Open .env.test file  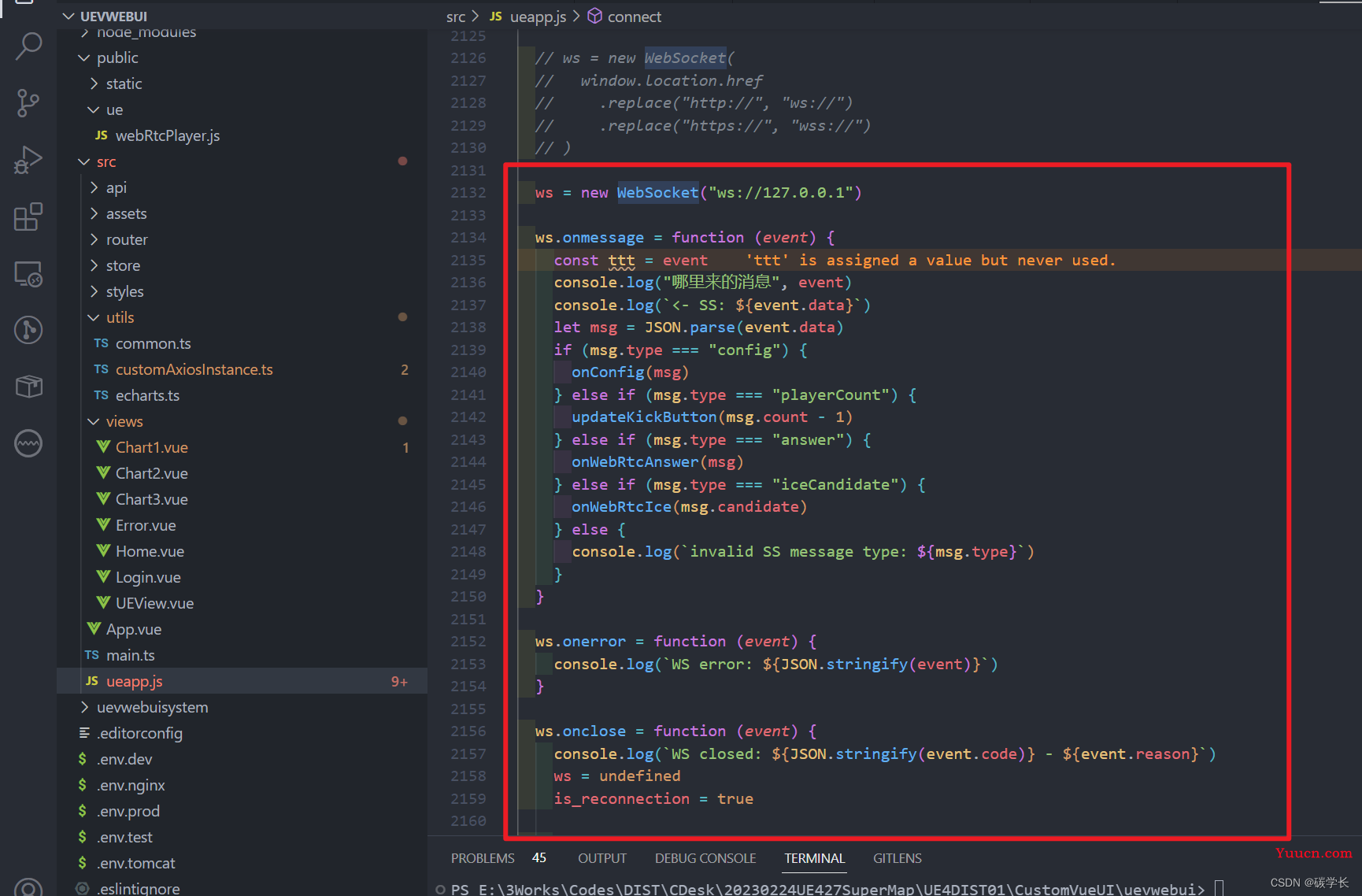pyautogui.click(x=124, y=837)
